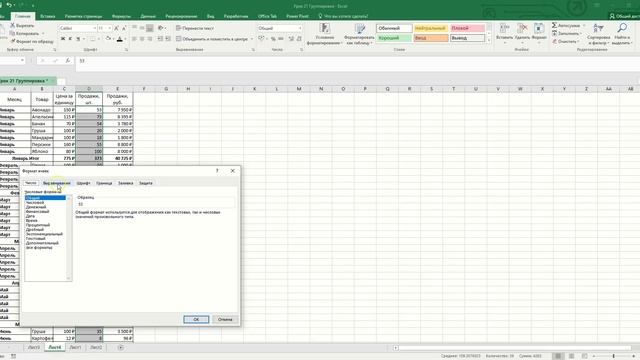
Task: Click align right icon in alignment group
Action: [150, 39]
